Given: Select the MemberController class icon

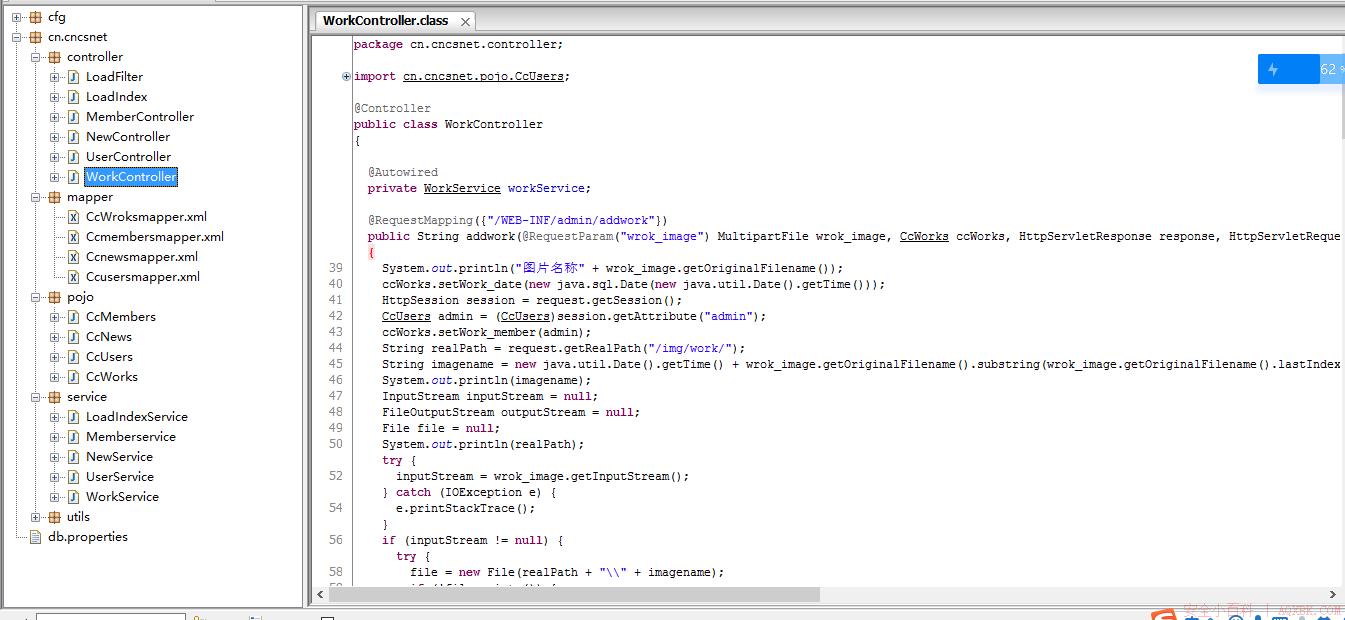Looking at the screenshot, I should [x=73, y=117].
